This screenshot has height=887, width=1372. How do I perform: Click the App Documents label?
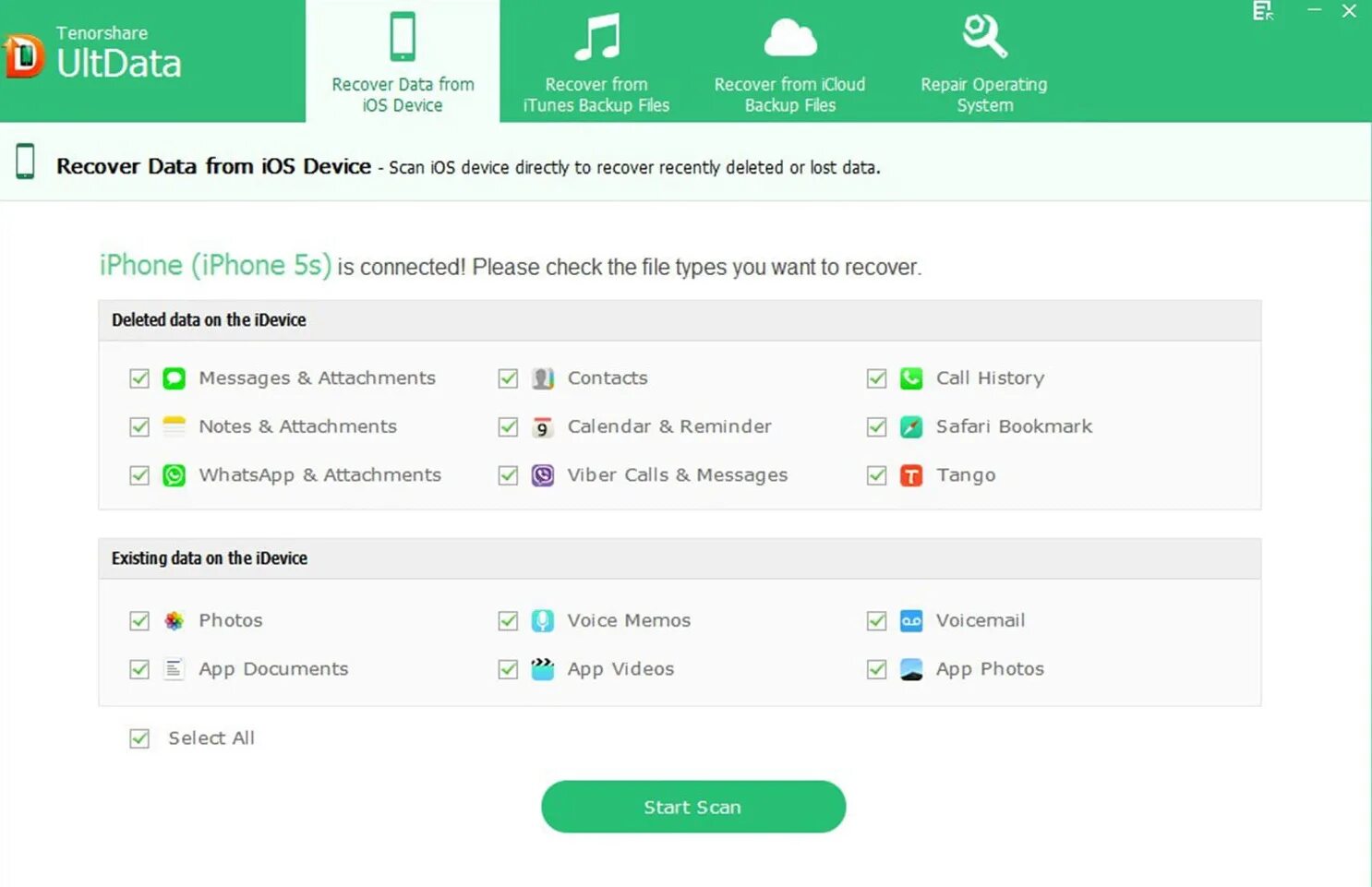click(x=273, y=670)
